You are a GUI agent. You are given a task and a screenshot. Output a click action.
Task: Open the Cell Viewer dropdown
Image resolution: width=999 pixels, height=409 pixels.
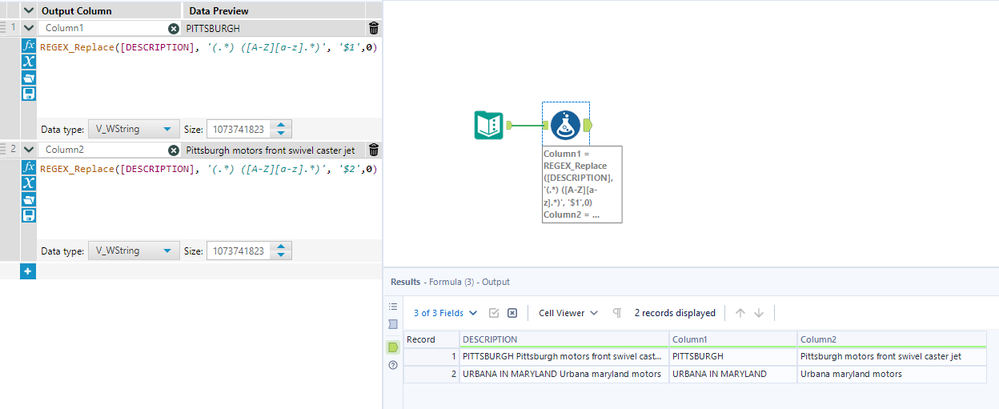(568, 313)
